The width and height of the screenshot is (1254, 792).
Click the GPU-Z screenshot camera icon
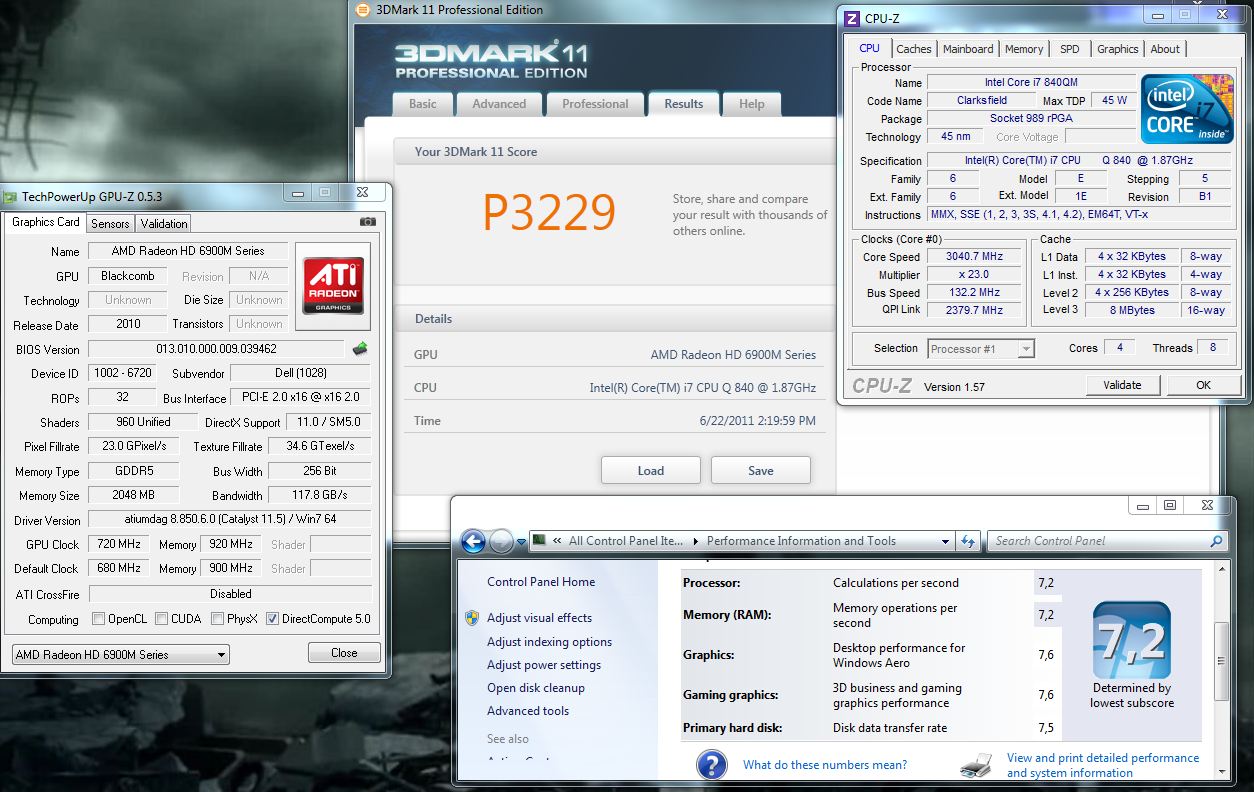pyautogui.click(x=368, y=221)
